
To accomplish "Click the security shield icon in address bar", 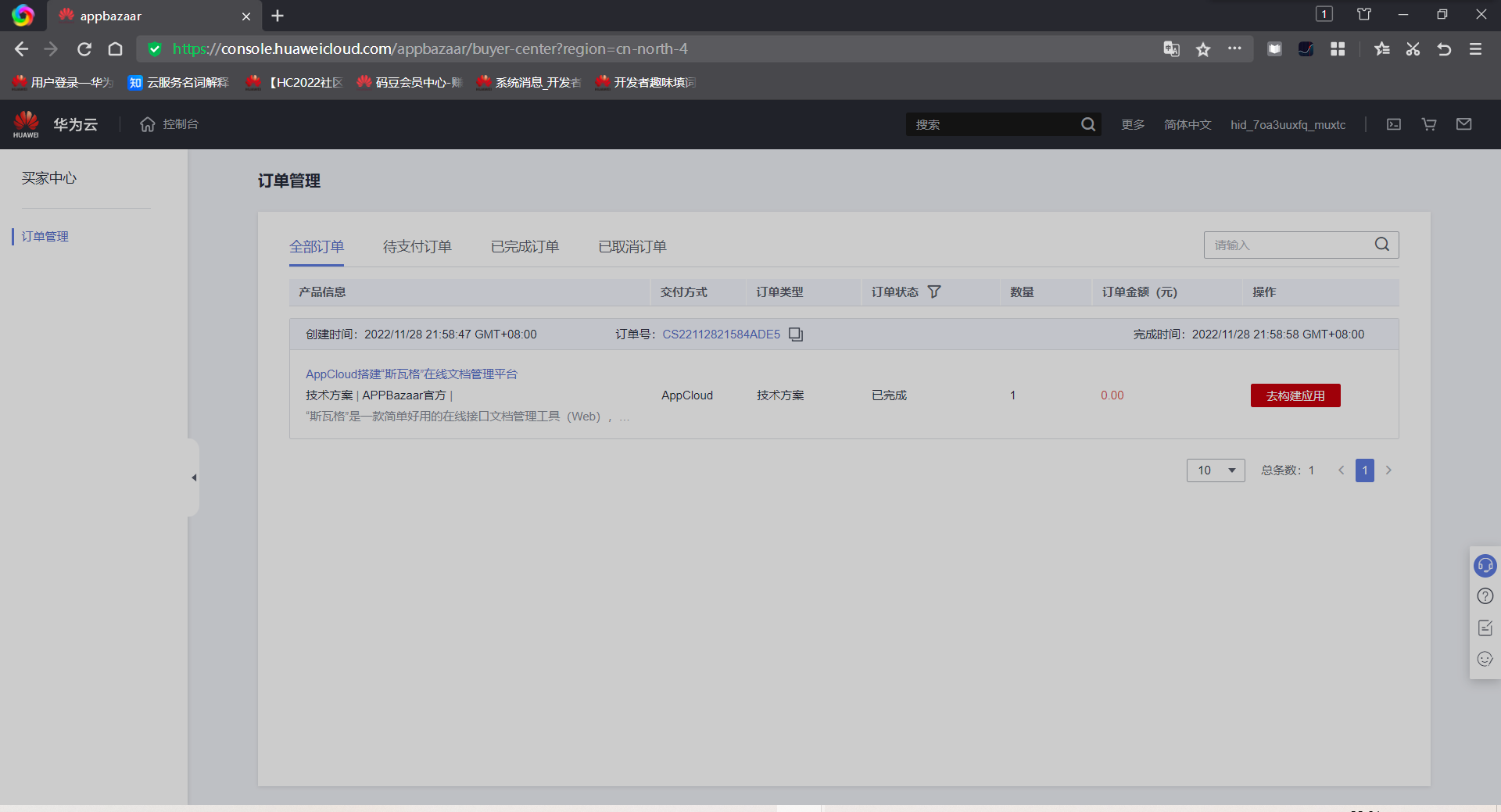I will [x=155, y=49].
